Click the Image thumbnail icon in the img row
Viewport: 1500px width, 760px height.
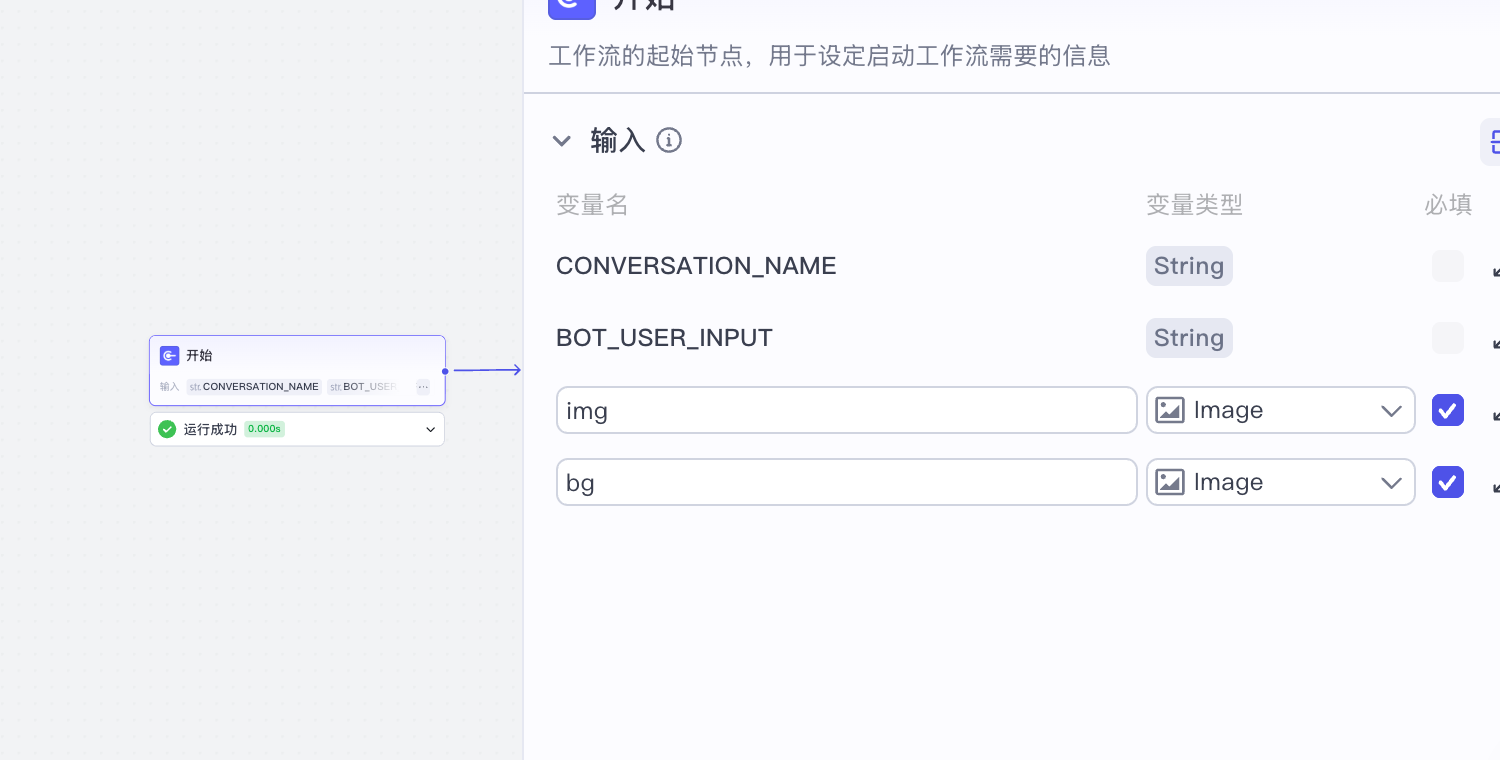1170,410
